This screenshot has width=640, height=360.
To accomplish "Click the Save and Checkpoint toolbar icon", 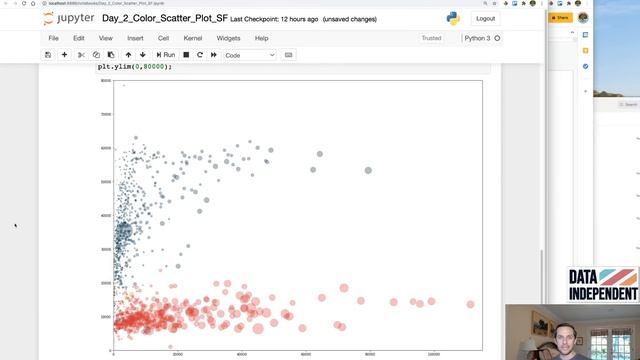I will 48,55.
